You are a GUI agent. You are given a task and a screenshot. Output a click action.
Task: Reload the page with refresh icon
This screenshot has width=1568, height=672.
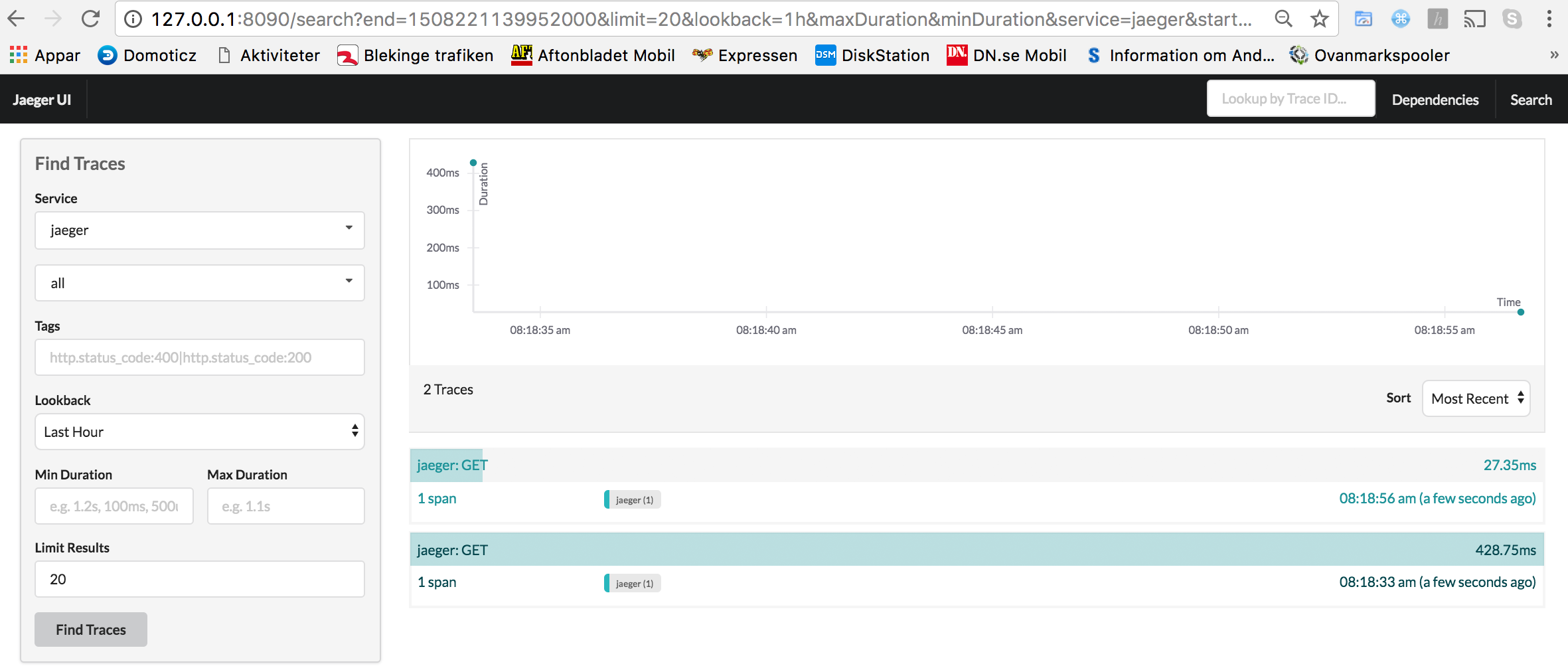(x=90, y=19)
